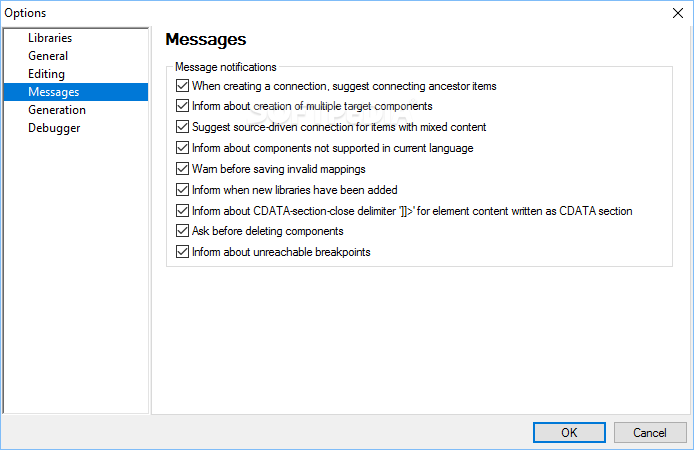Viewport: 694px width, 450px height.
Task: Uncheck ask before deleting components
Action: point(182,231)
